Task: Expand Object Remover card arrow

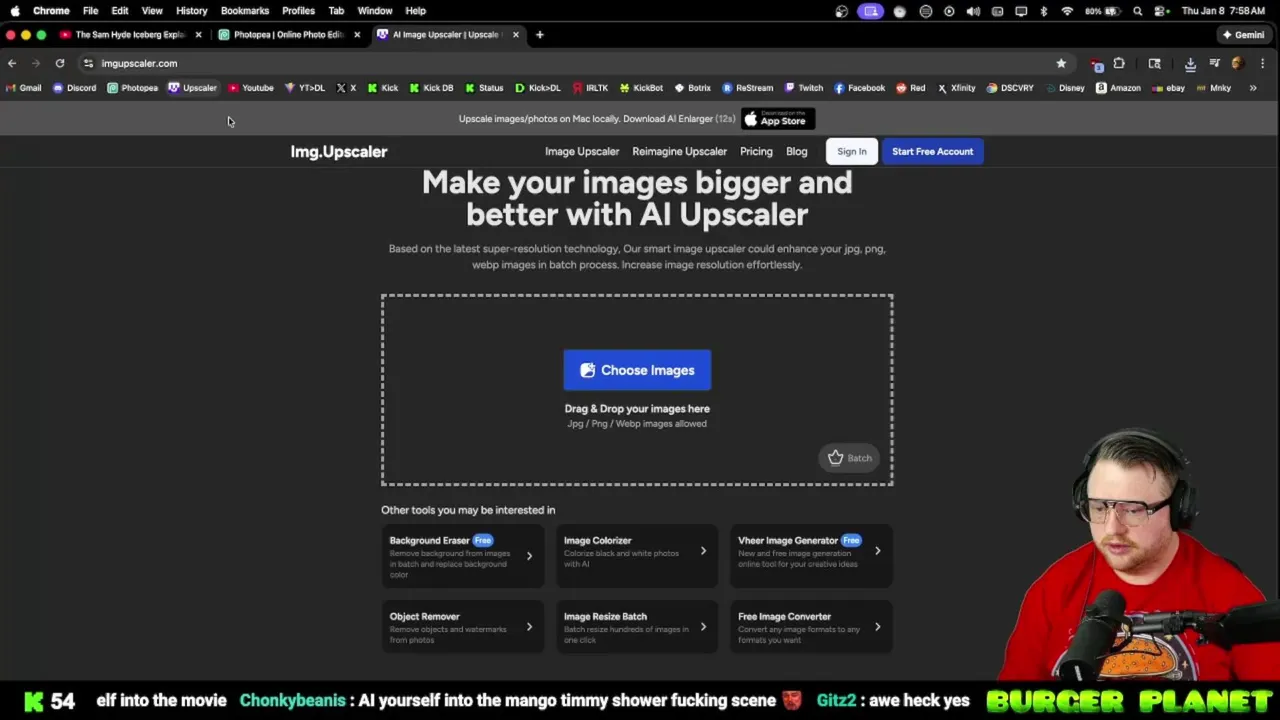Action: [x=529, y=627]
